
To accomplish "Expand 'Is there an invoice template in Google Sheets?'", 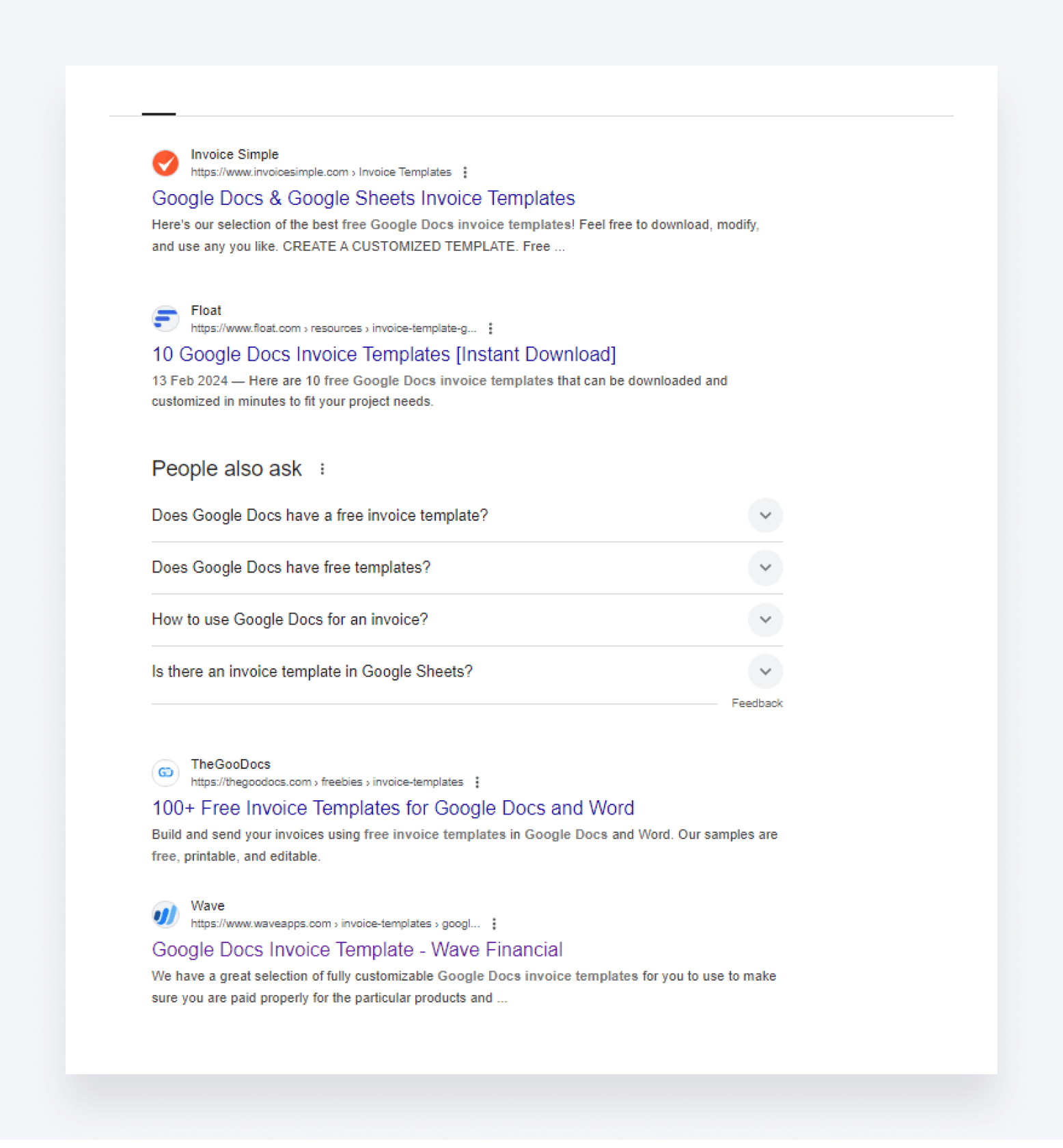I will [765, 672].
